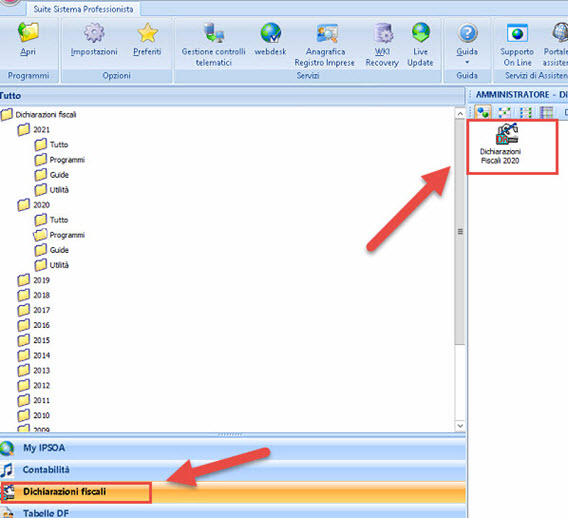Open Impostazioni gear settings
Image resolution: width=568 pixels, height=518 pixels.
tap(94, 39)
